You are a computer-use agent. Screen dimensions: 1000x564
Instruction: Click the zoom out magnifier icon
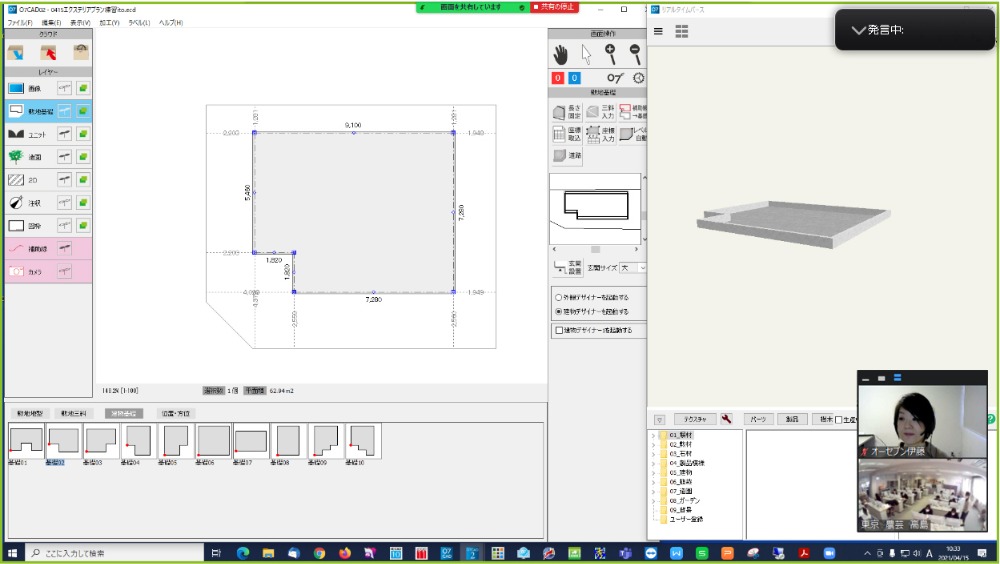click(634, 53)
